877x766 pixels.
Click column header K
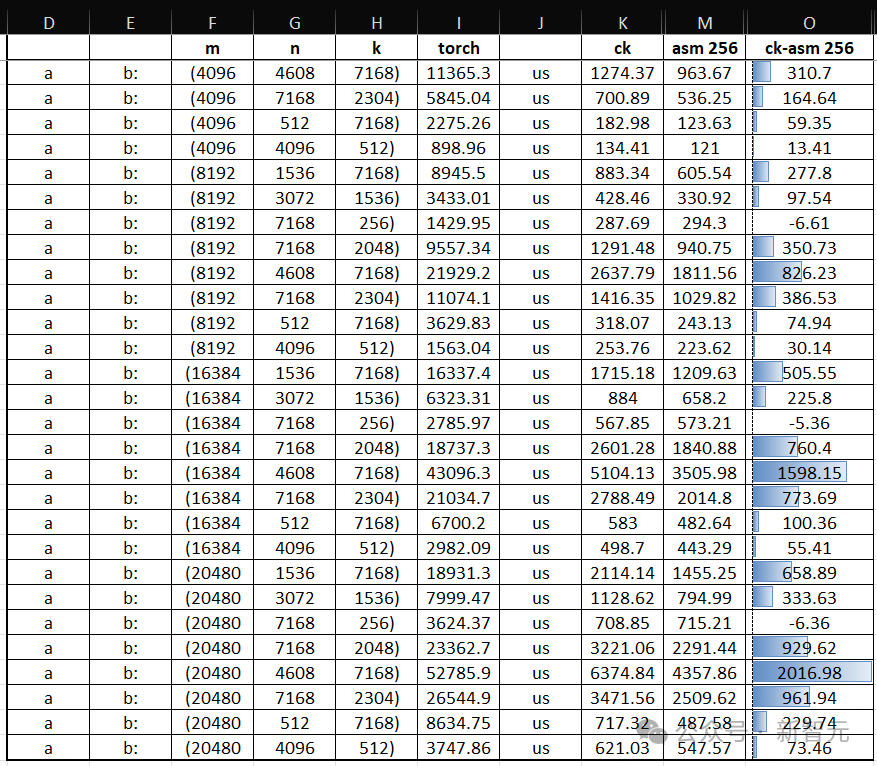pos(623,23)
